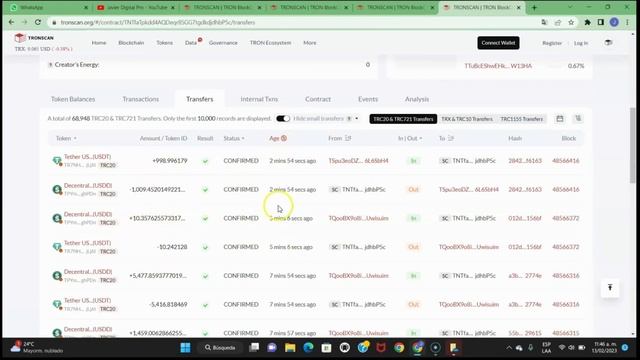Click amount -10.242128 cell
Image resolution: width=640 pixels, height=360 pixels.
coord(172,247)
